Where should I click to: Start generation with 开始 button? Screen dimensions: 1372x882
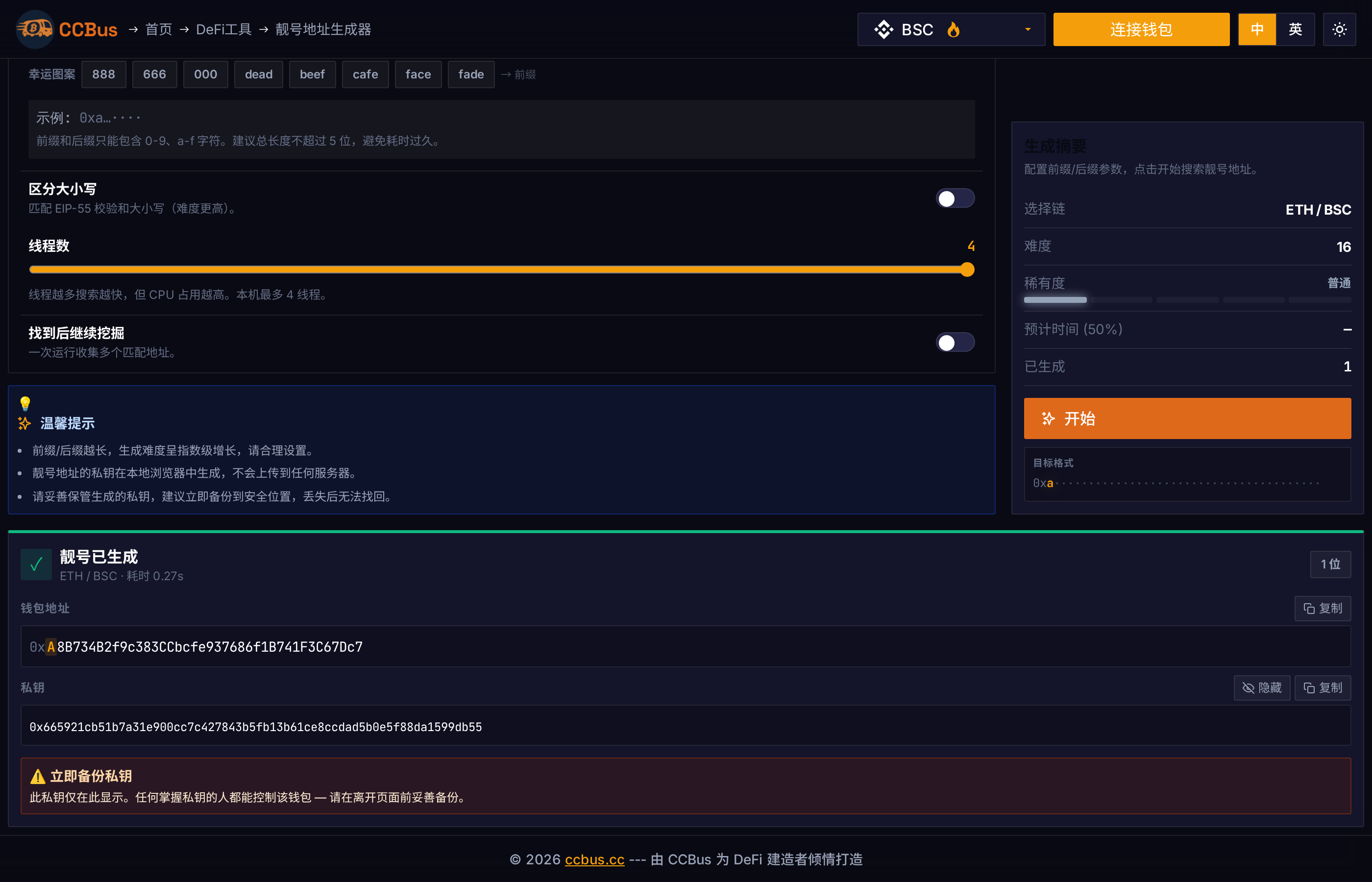point(1187,418)
